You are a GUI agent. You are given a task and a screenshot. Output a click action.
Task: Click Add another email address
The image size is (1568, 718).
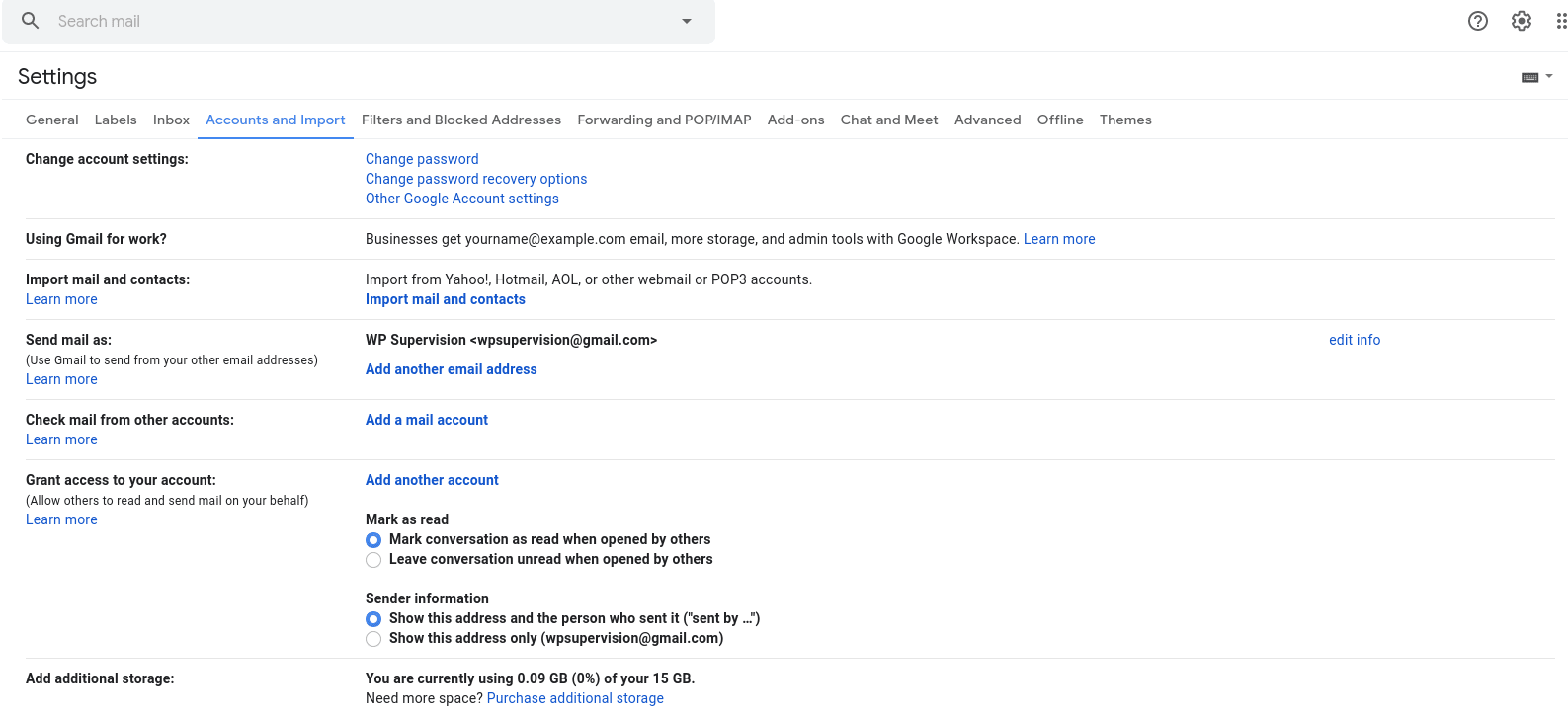pos(452,369)
